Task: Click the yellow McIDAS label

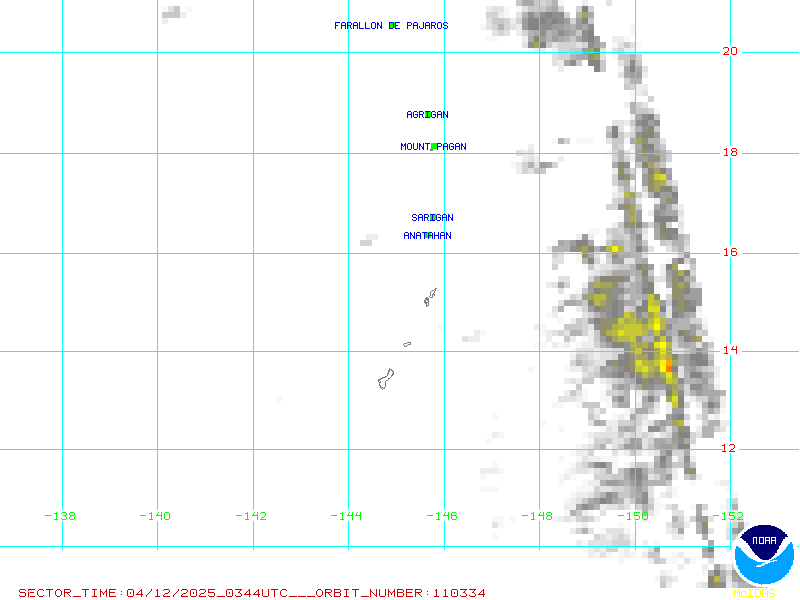Action: click(x=754, y=593)
